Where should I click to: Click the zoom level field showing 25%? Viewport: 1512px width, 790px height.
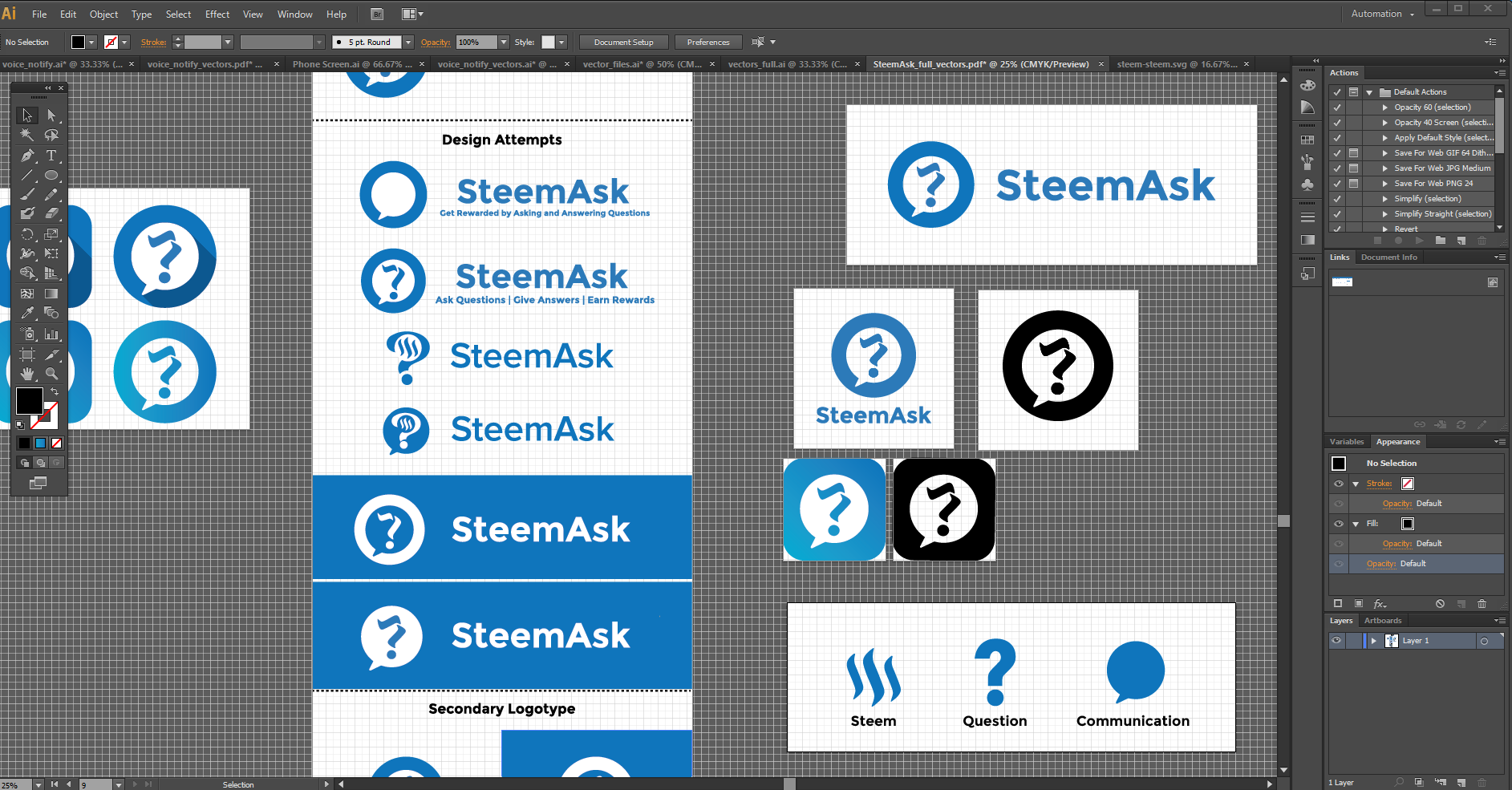15,784
